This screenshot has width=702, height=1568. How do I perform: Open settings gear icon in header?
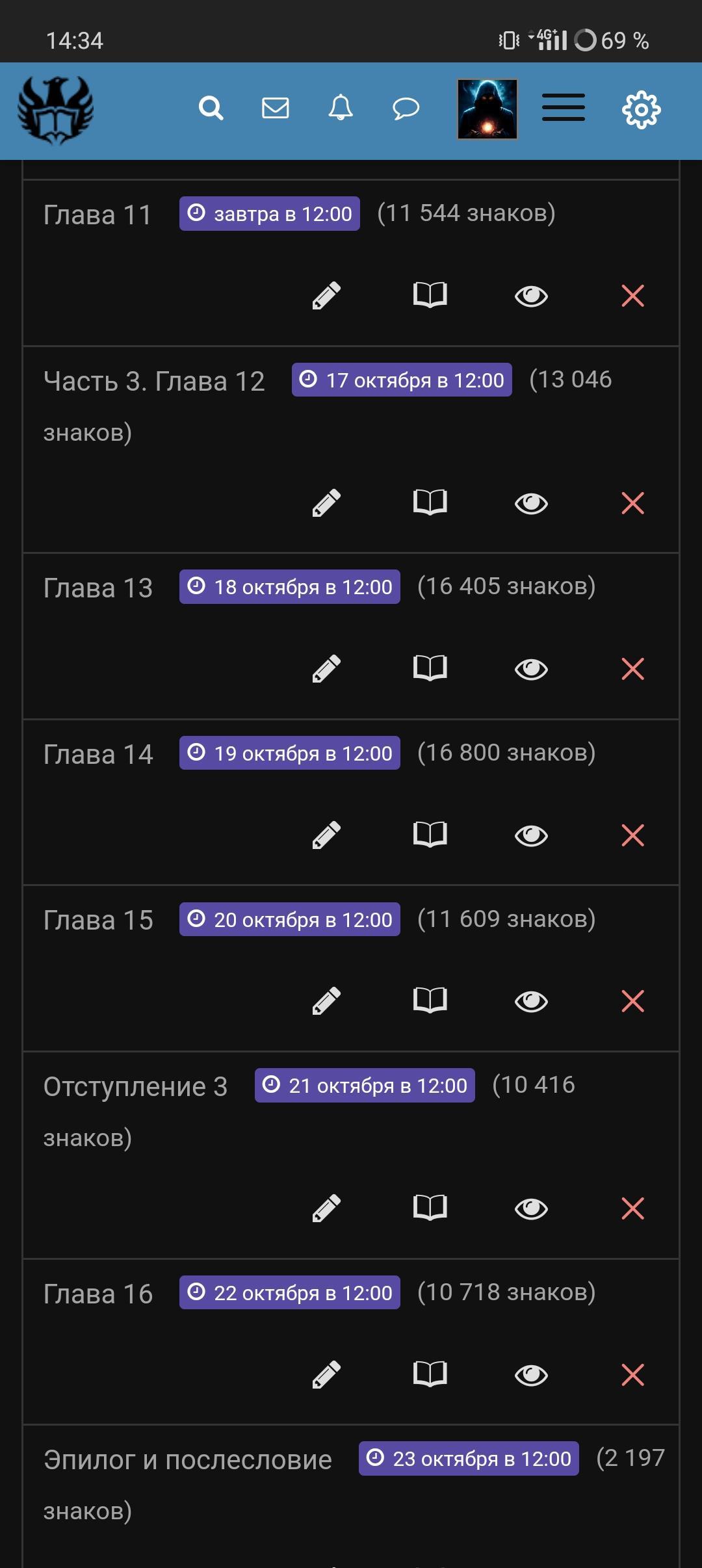641,109
